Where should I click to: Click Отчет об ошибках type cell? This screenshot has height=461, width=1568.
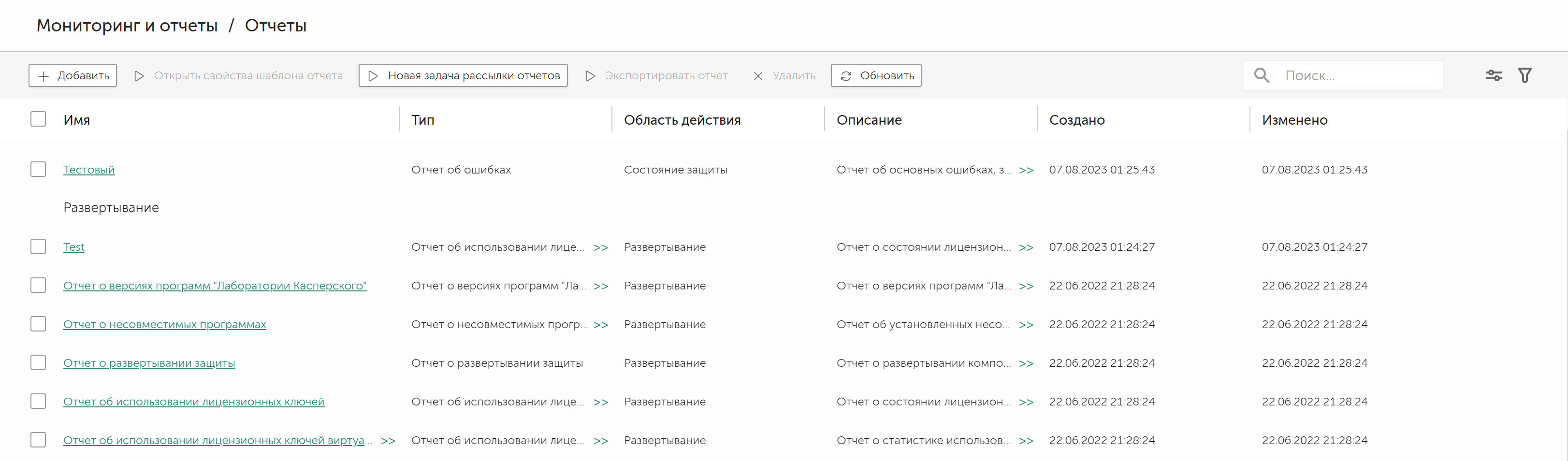(461, 170)
